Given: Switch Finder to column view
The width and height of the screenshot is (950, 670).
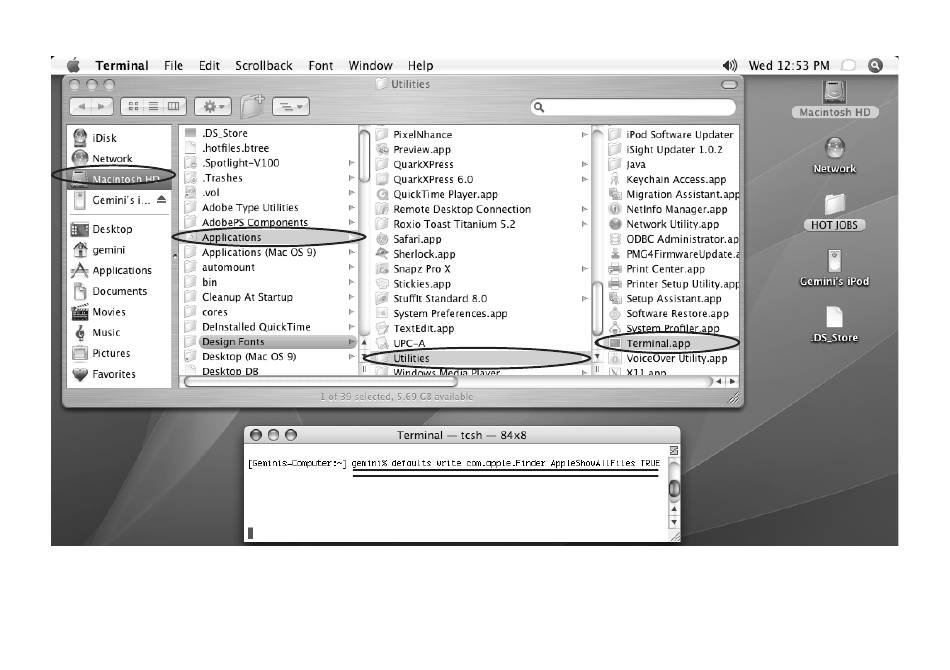Looking at the screenshot, I should coord(174,107).
